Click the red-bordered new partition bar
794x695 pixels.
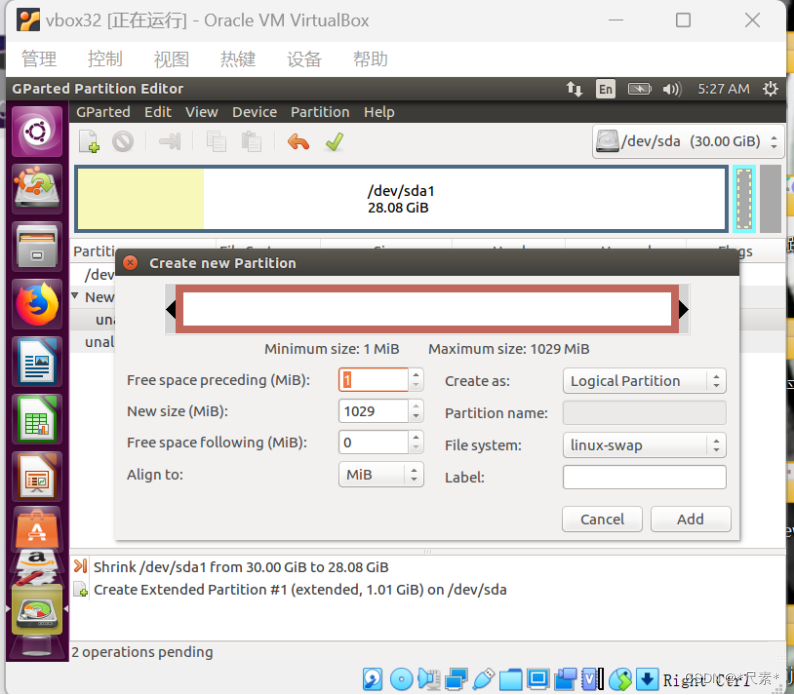click(427, 309)
